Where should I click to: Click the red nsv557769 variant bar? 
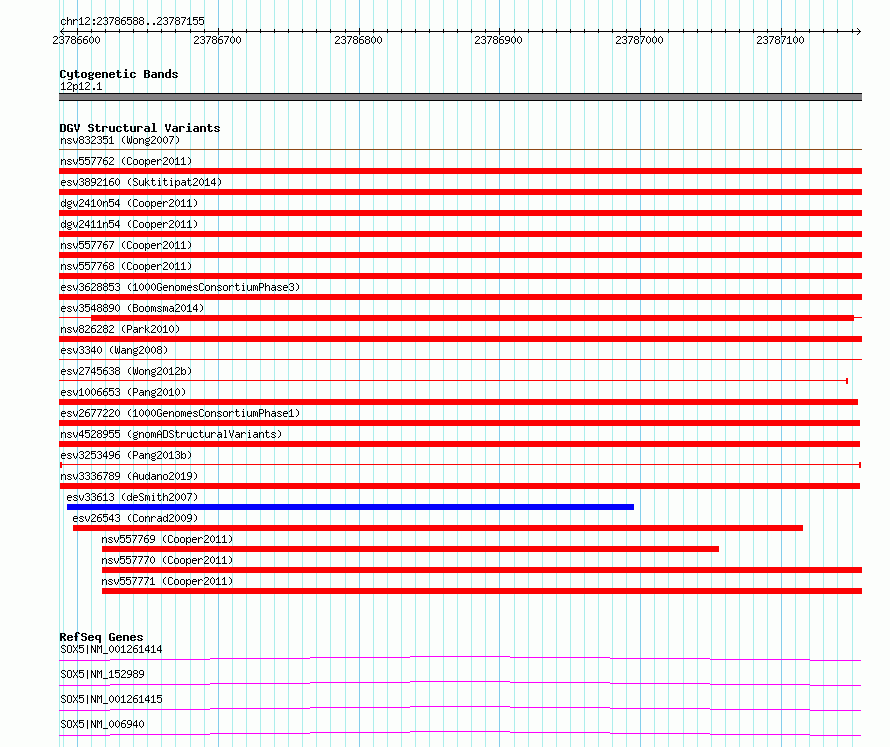(410, 549)
